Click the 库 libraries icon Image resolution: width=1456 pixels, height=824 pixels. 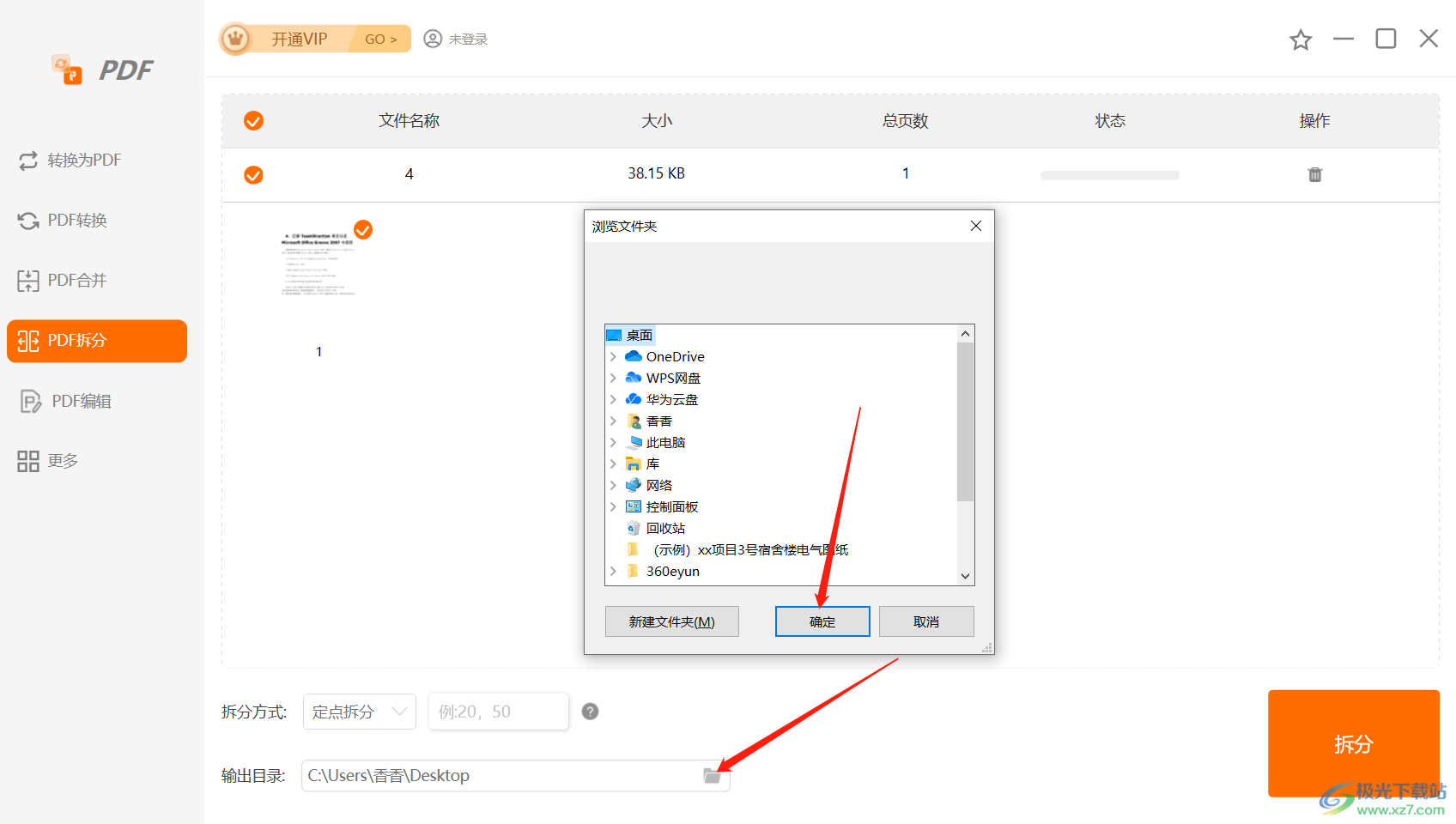[x=634, y=463]
